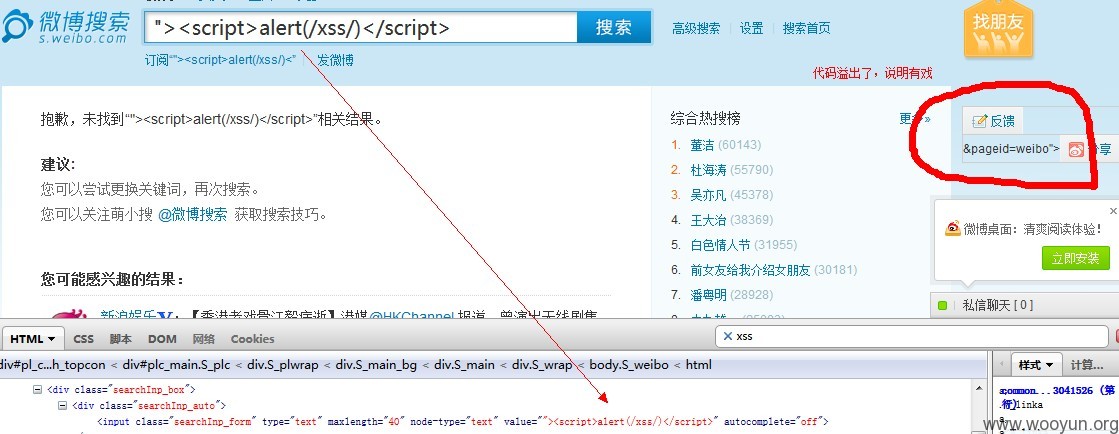
Task: Click the 立即安装 install button
Action: coord(1075,258)
